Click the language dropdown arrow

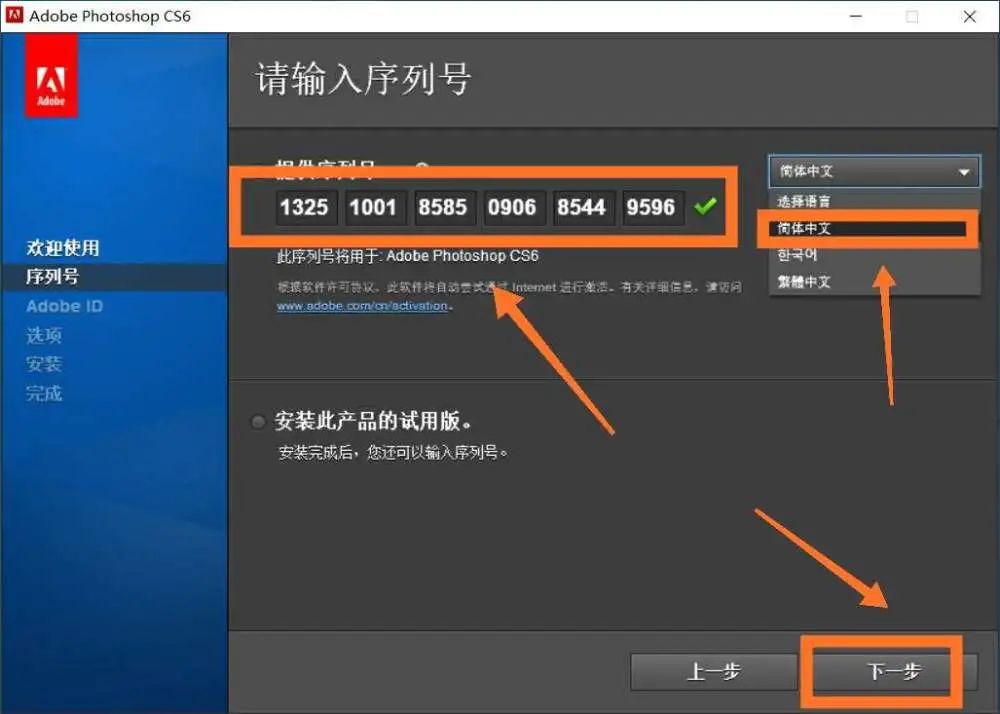(x=964, y=171)
